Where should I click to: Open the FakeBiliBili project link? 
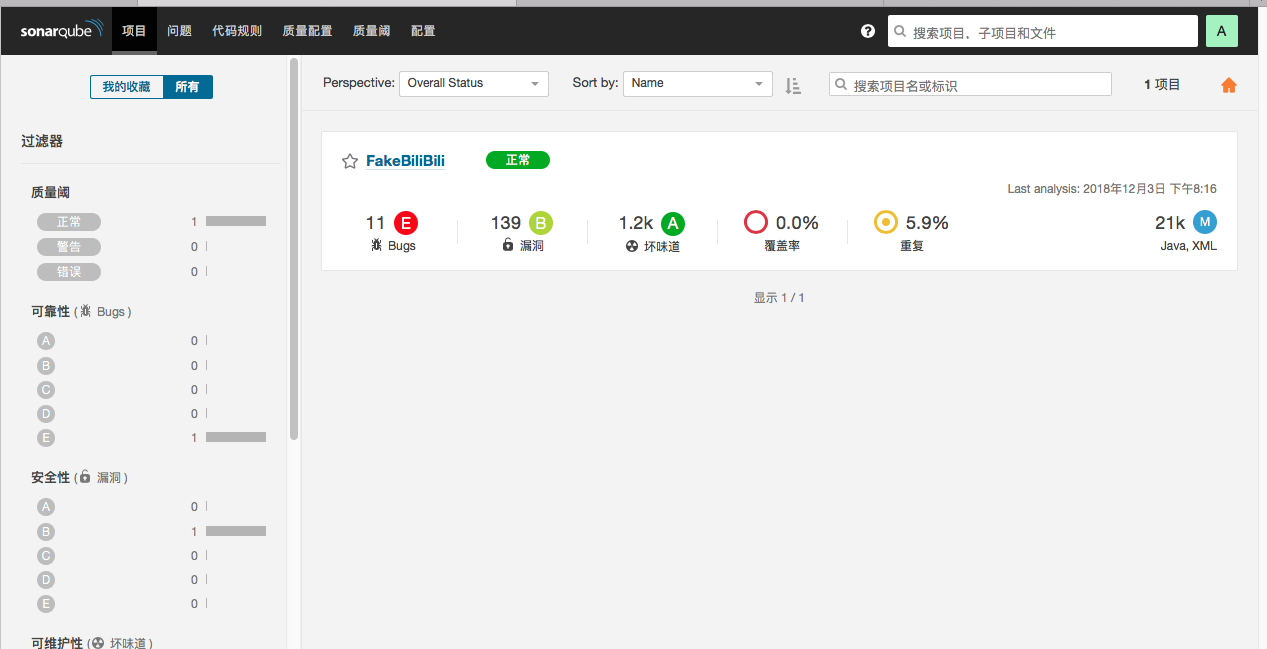point(405,161)
